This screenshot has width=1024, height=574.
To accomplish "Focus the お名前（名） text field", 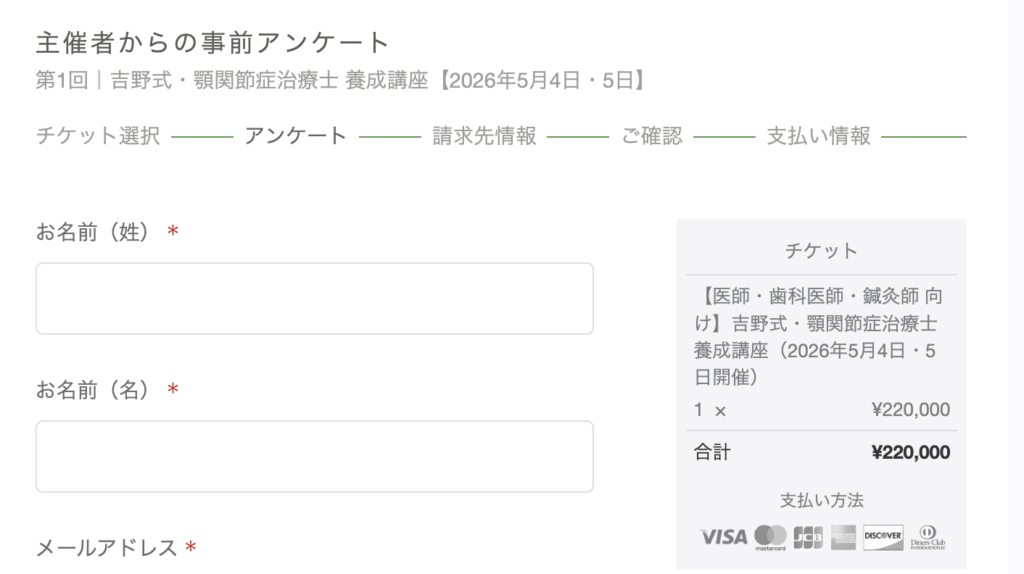I will 314,456.
